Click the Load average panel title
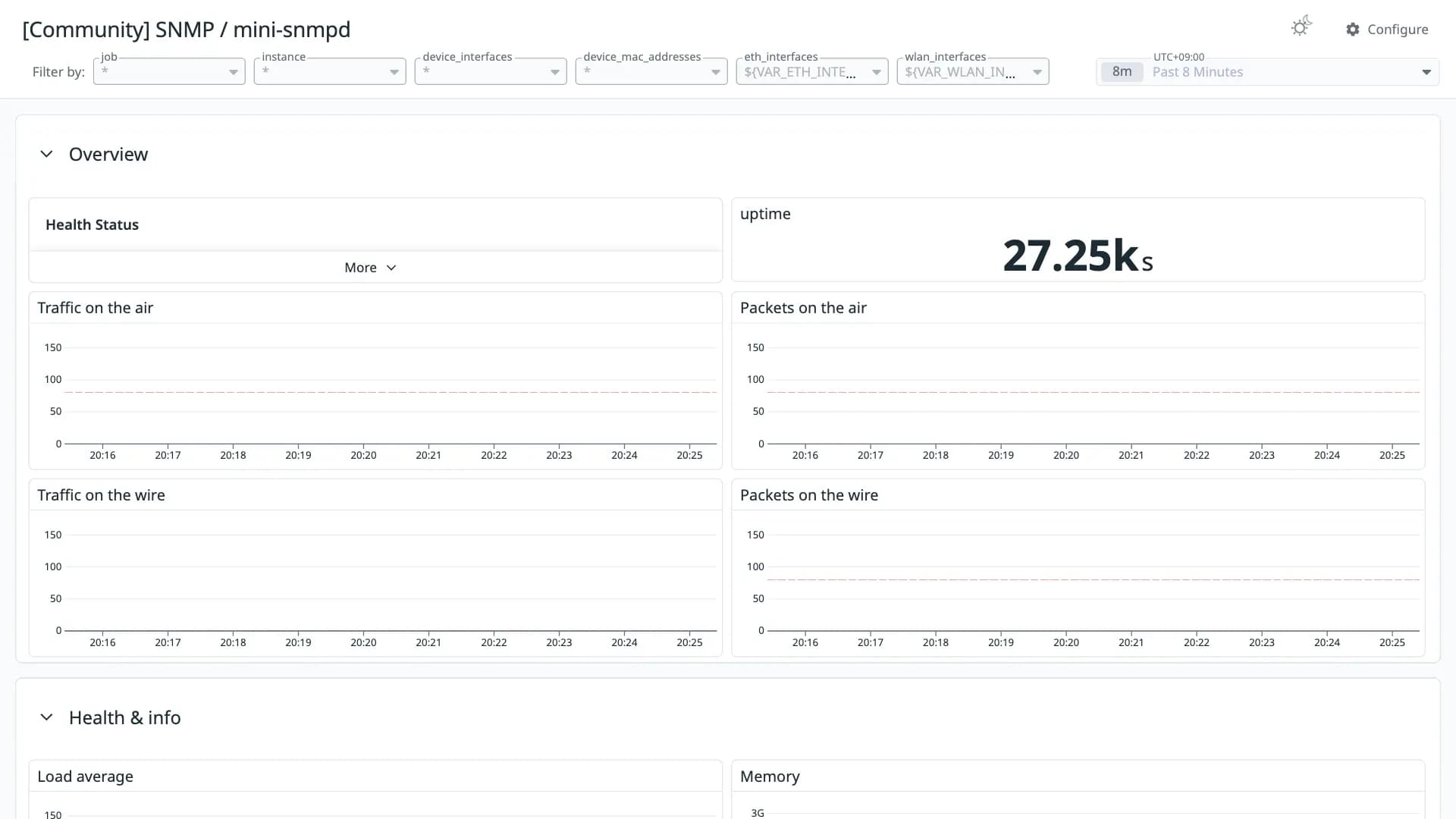Screen dimensions: 1456x819 tap(85, 777)
